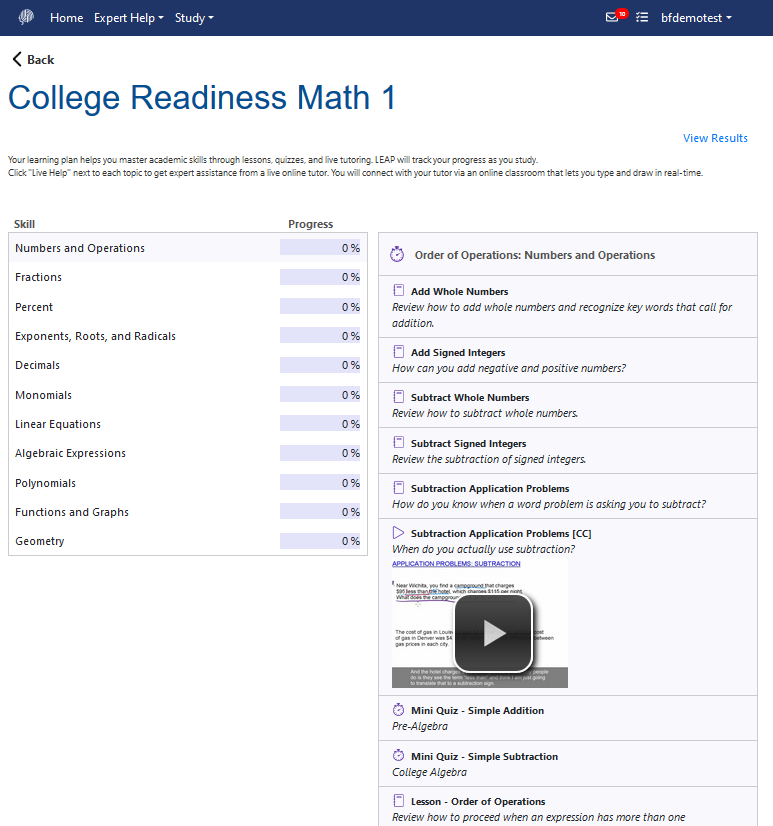Screen dimensions: 773x826
Task: Go to Home in the navigation bar
Action: (x=67, y=18)
